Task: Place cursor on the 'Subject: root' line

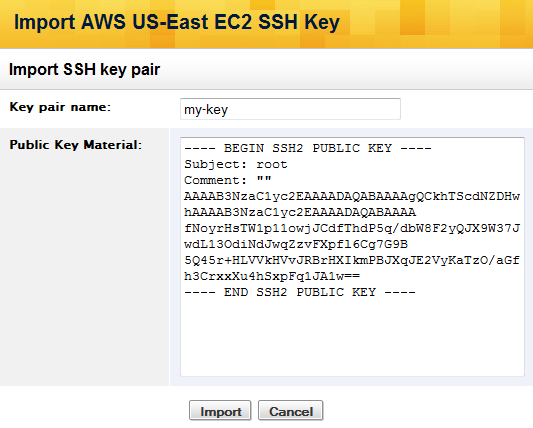Action: (x=236, y=165)
